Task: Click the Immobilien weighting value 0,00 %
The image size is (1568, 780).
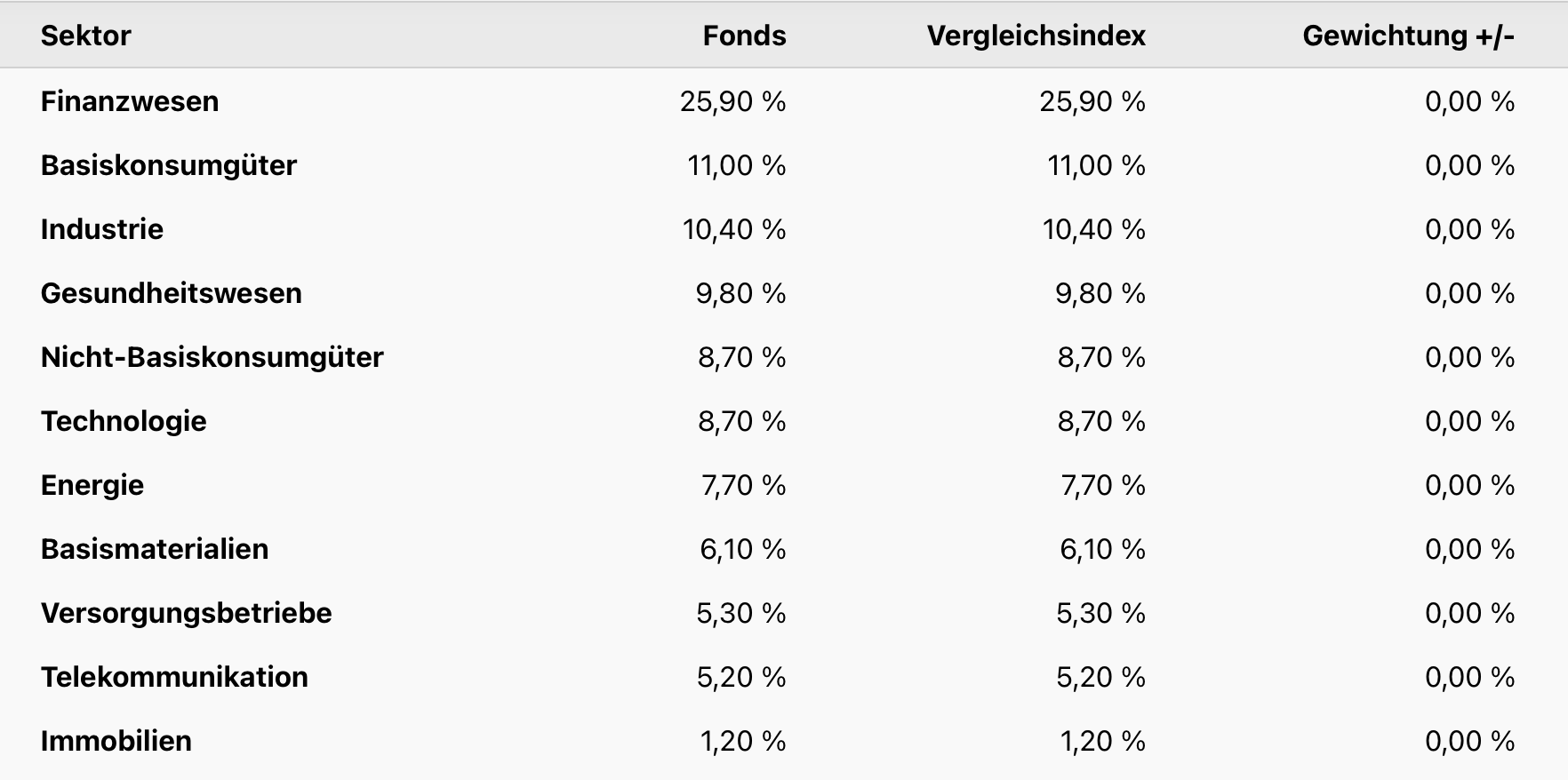Action: click(1469, 741)
